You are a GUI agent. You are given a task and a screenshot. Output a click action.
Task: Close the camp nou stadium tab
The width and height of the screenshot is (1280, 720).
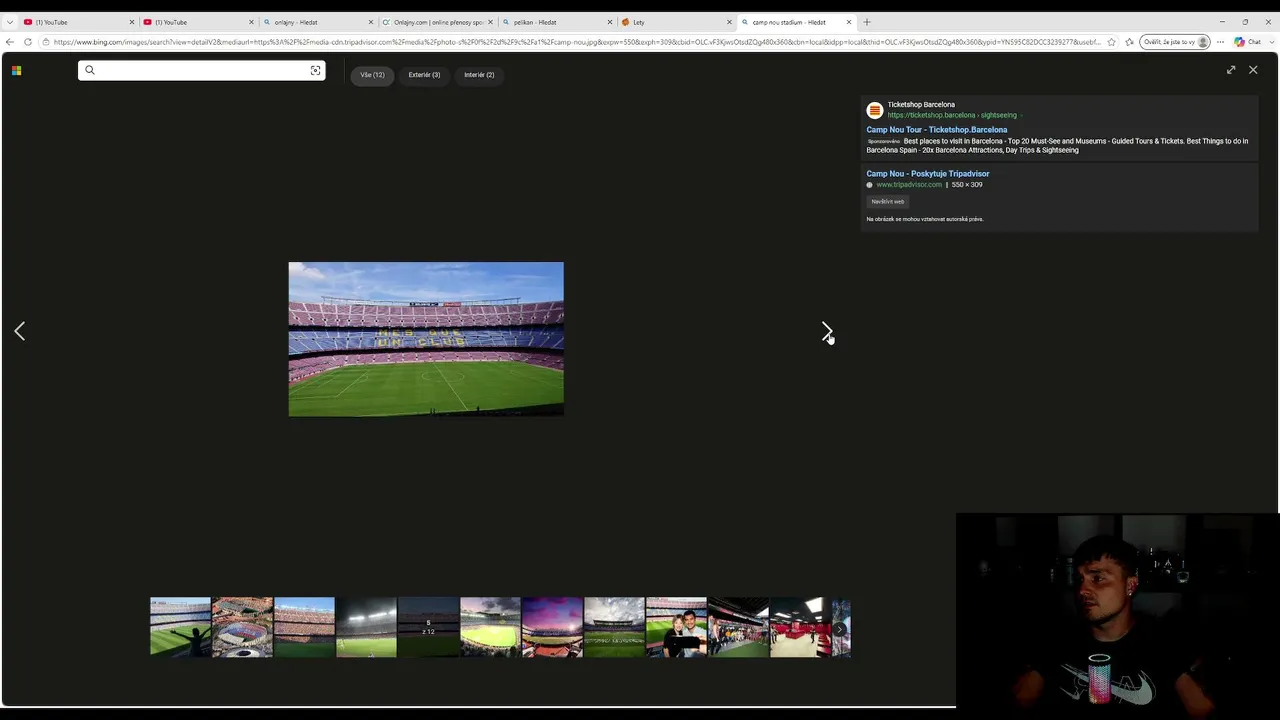(x=849, y=22)
